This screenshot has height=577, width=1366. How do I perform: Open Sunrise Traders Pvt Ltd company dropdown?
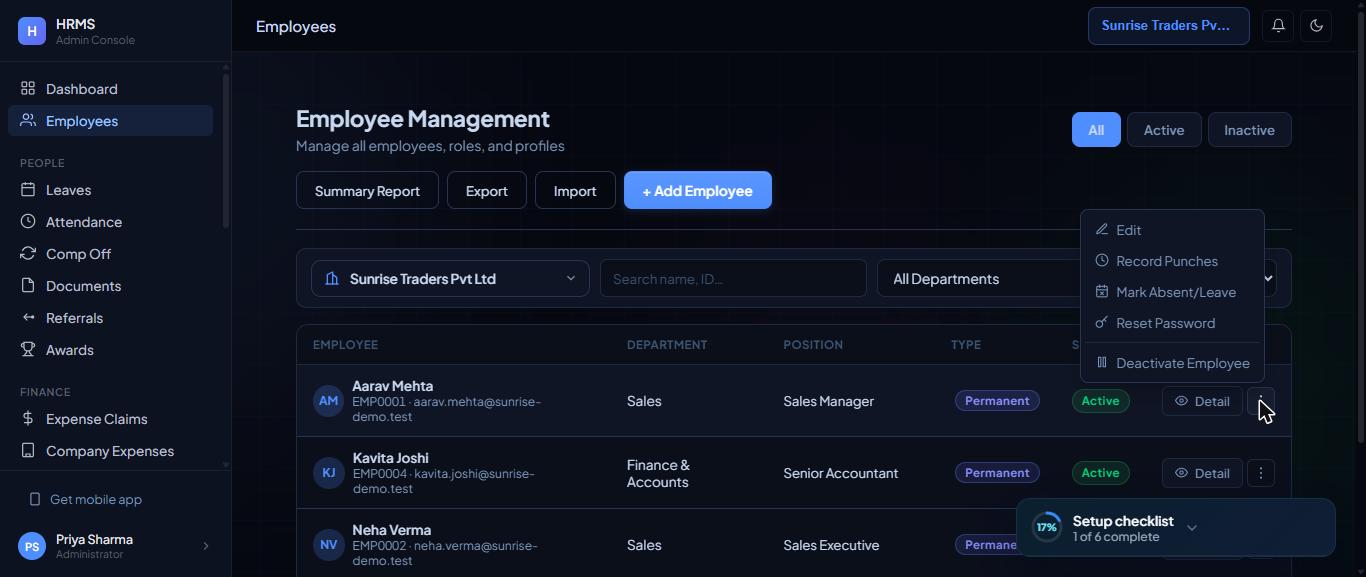click(x=449, y=279)
